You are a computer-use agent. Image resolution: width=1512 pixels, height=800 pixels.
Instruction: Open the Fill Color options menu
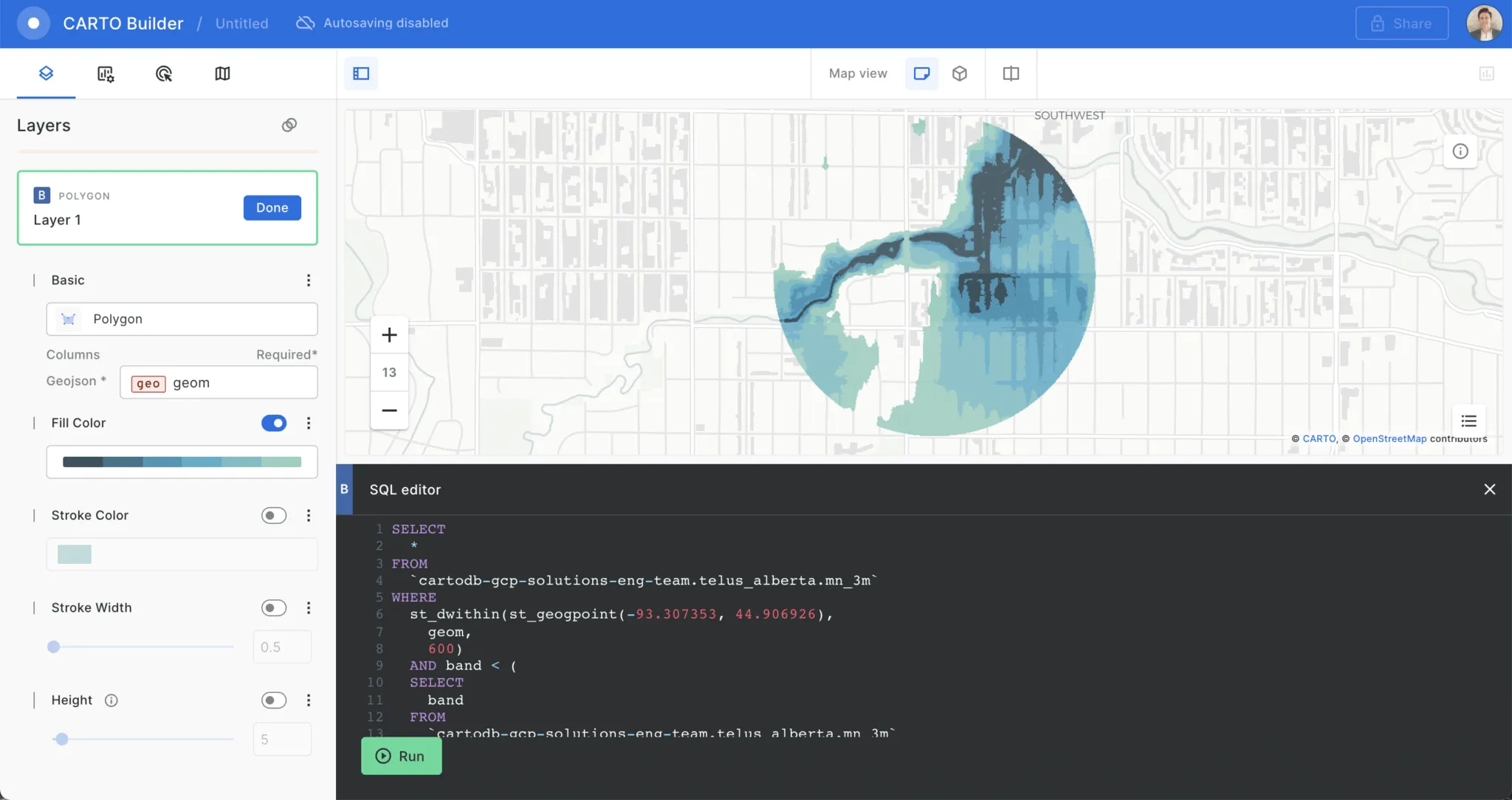[309, 423]
